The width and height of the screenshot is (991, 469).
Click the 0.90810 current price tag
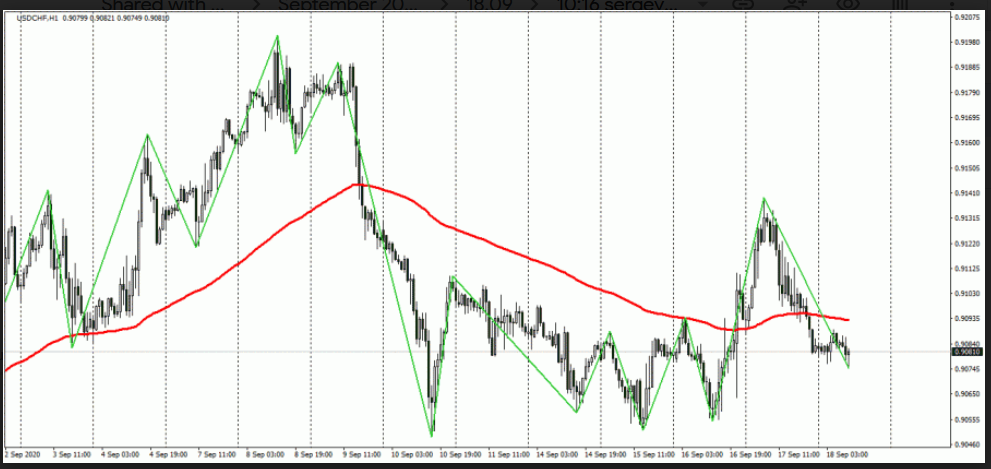pos(967,351)
